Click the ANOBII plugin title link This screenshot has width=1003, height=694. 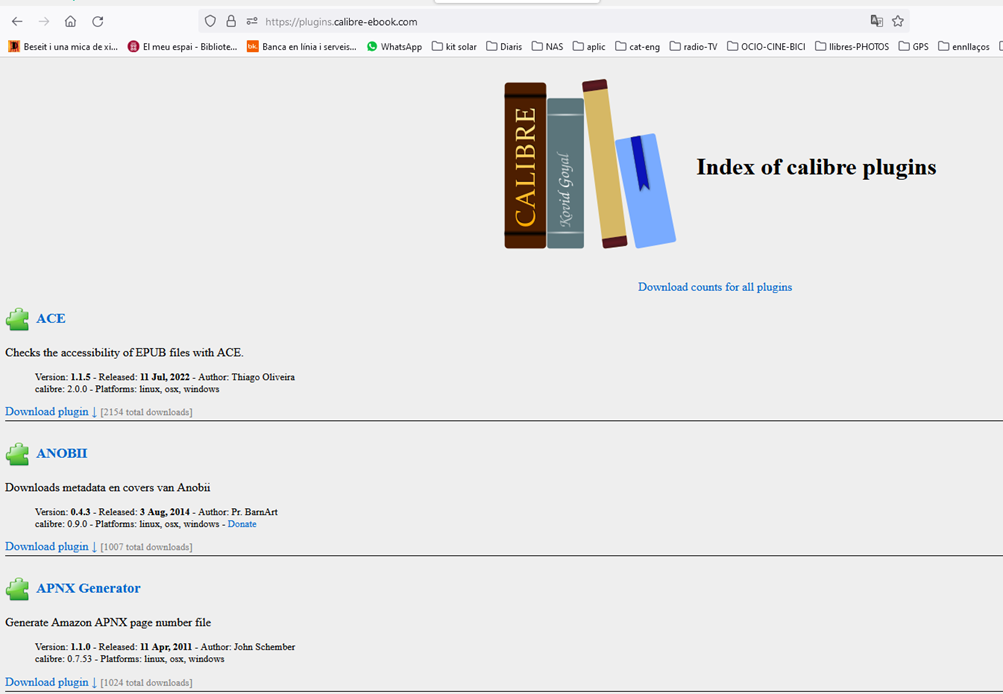62,453
